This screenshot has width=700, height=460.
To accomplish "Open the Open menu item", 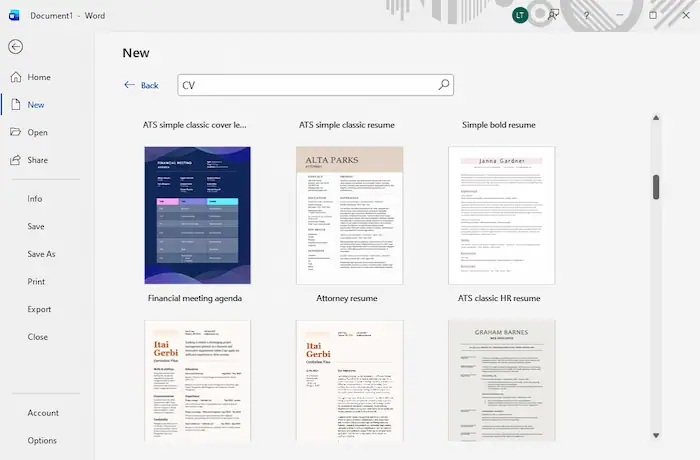I will 38,132.
